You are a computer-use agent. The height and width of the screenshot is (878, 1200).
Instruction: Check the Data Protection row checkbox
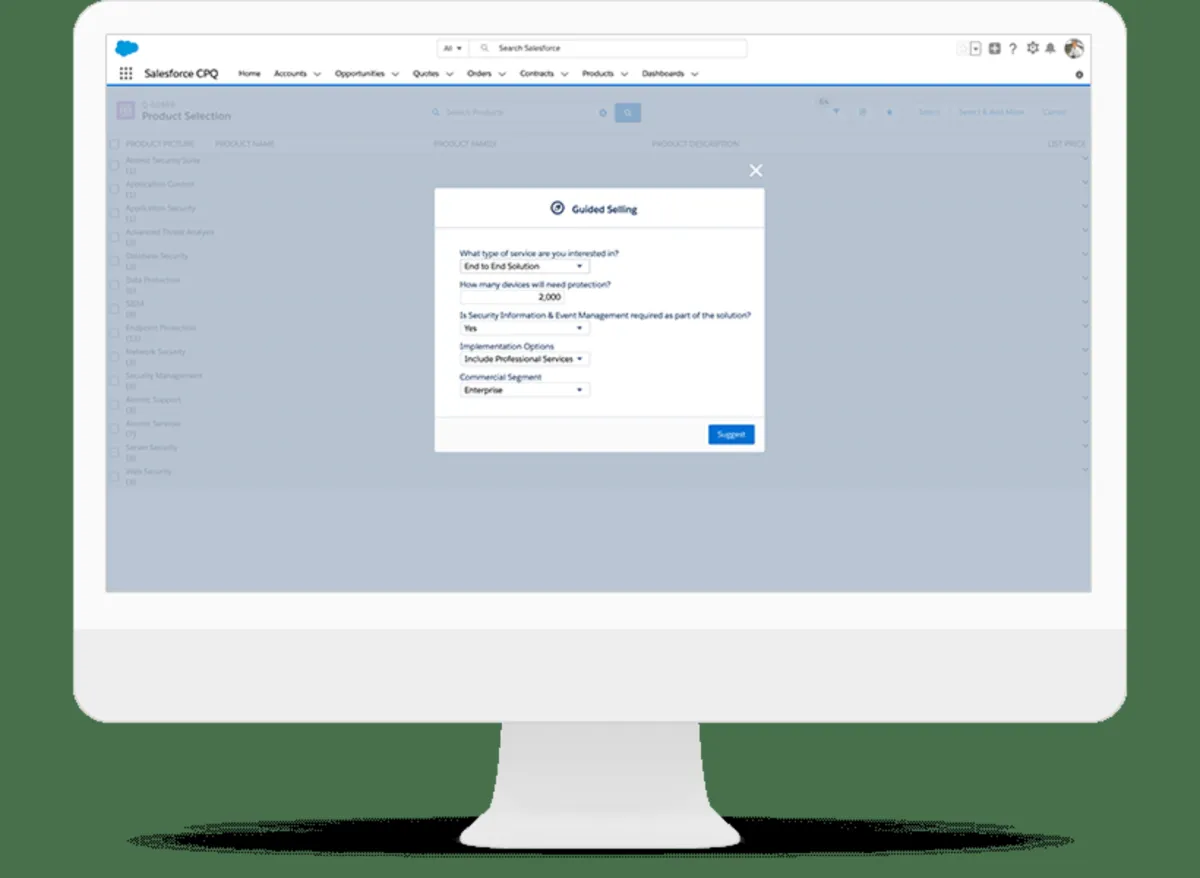tap(114, 285)
